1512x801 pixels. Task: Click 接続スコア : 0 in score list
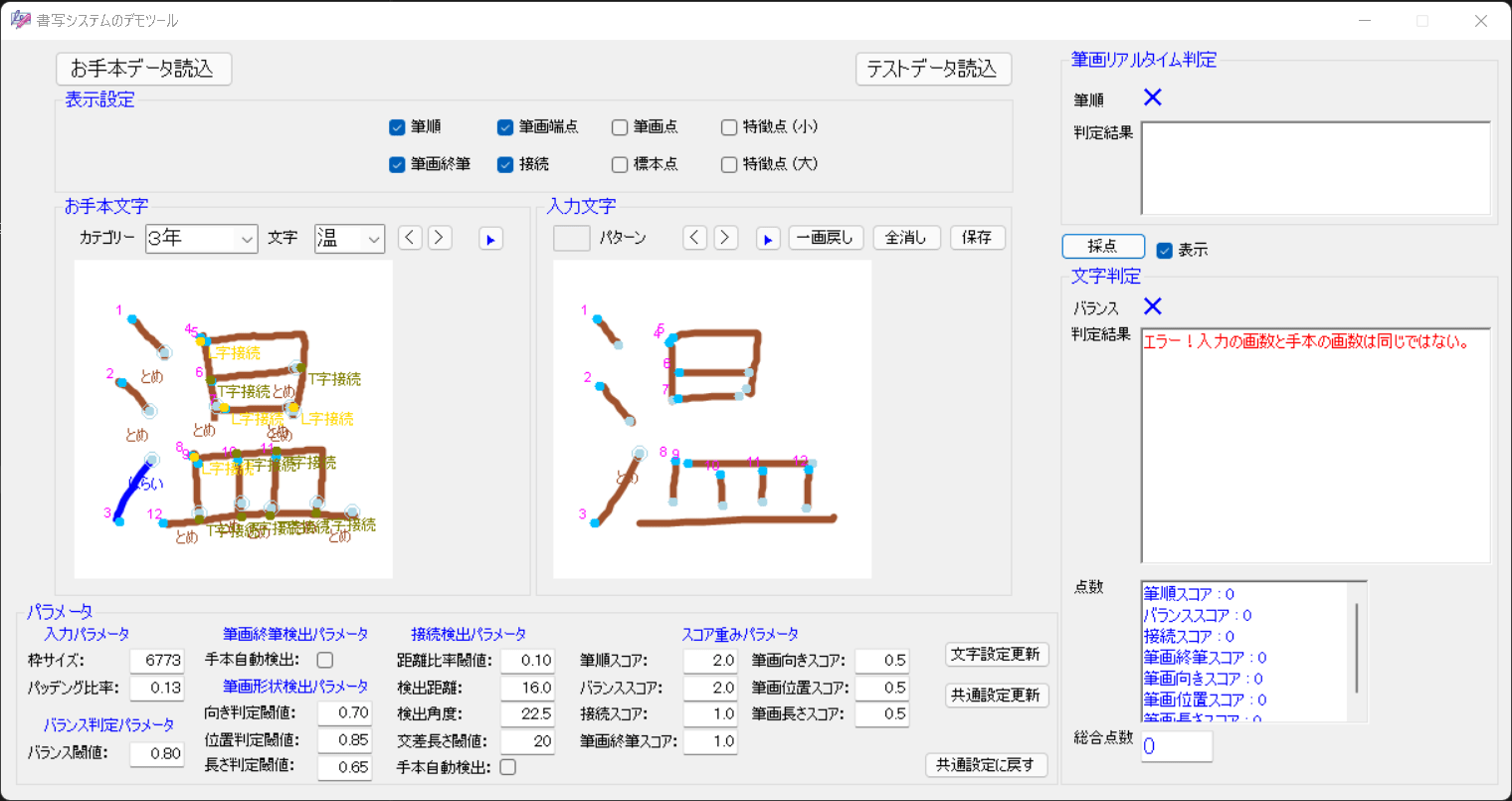tap(1189, 636)
